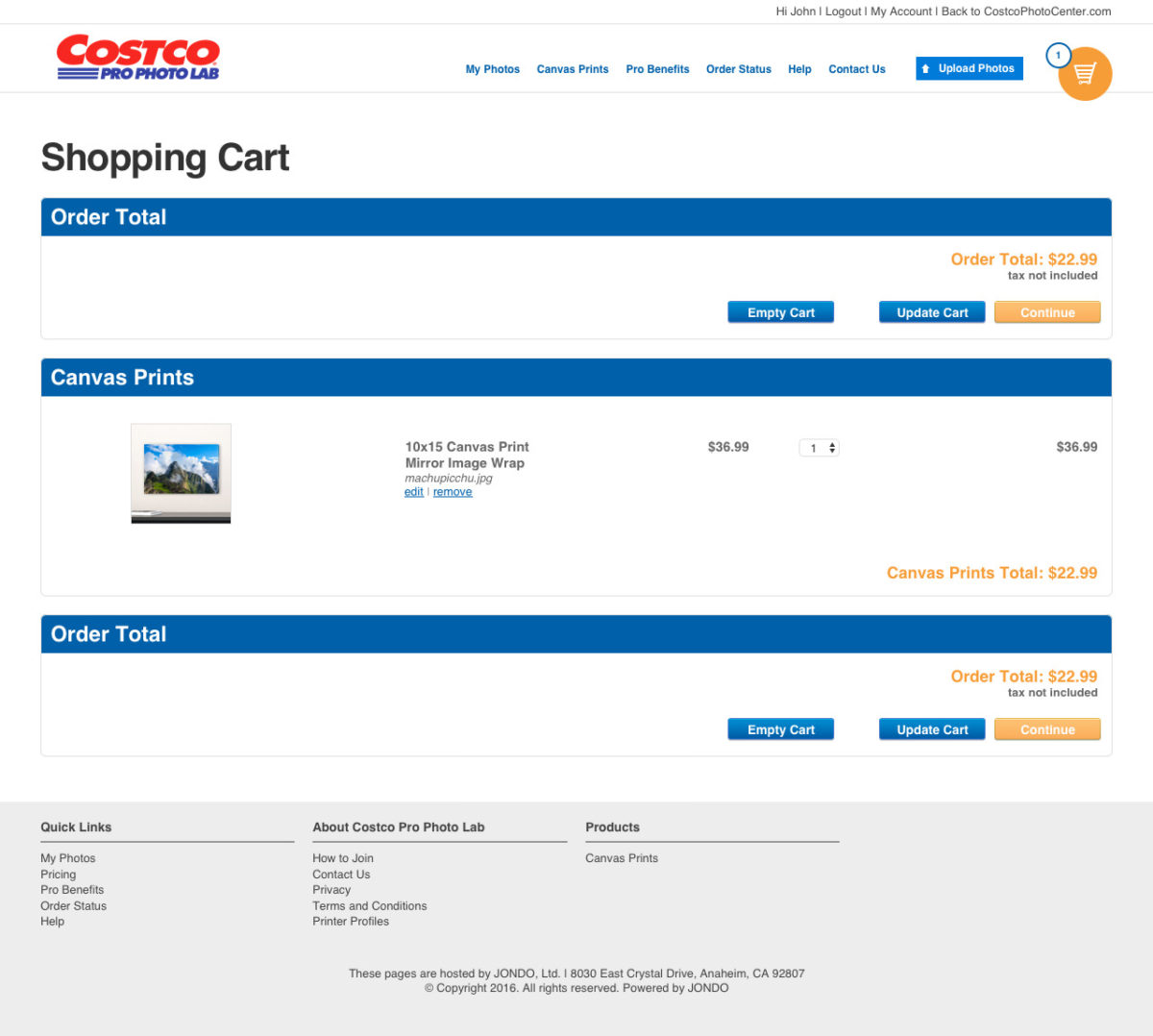
Task: Click the machupicchu canvas print thumbnail
Action: tap(181, 473)
